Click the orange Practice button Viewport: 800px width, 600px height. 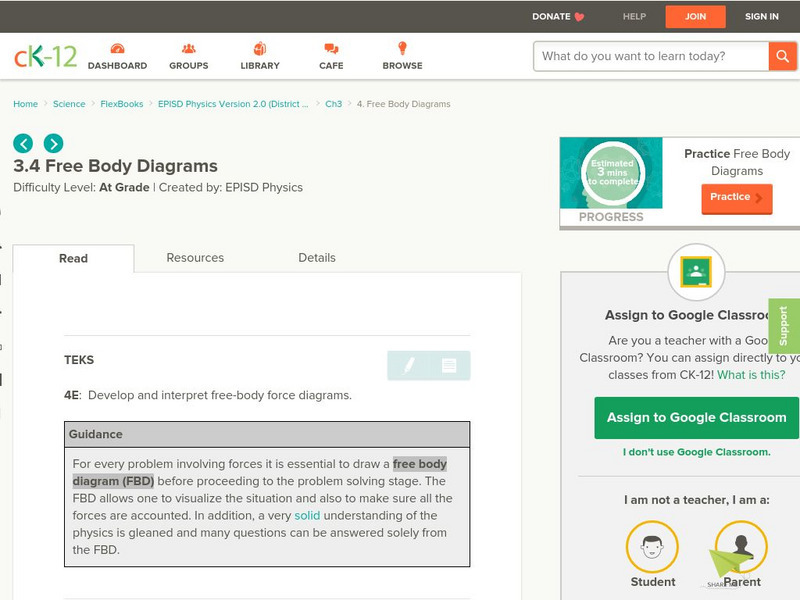736,198
